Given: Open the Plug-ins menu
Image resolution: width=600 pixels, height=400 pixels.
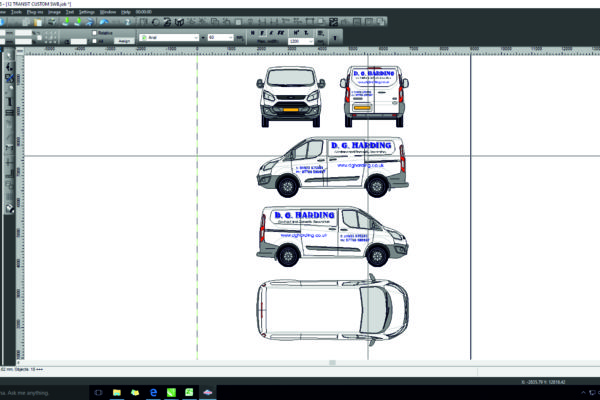Looking at the screenshot, I should coord(35,12).
